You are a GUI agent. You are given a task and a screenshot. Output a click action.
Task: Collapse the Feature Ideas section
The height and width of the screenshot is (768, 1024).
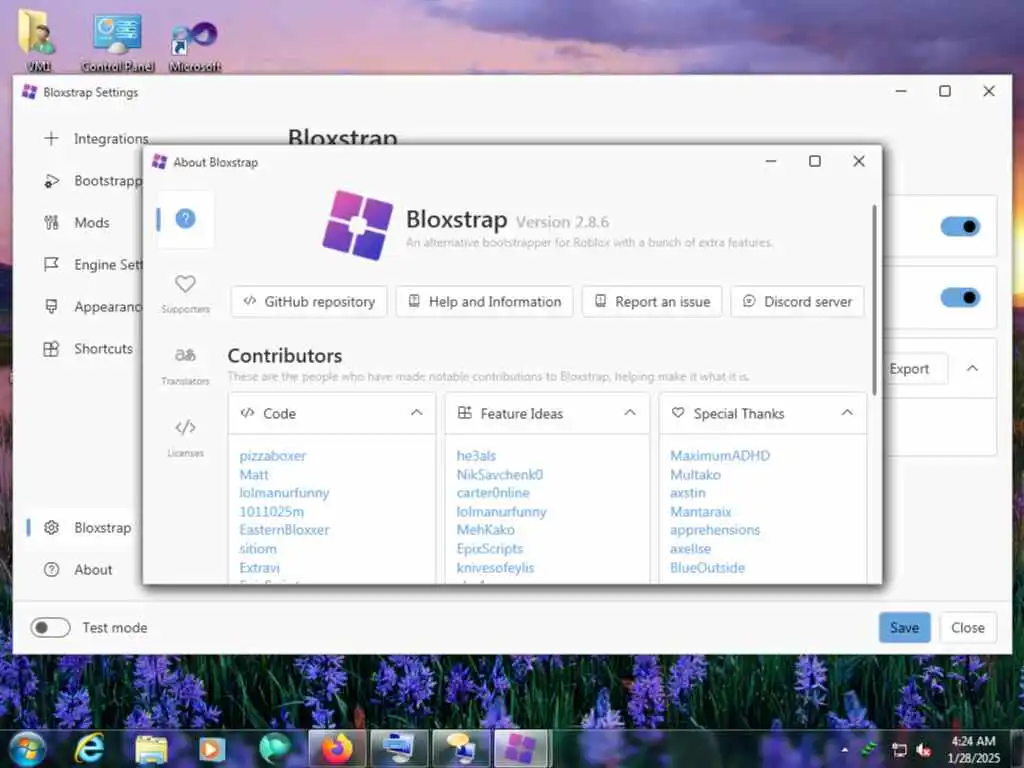click(x=630, y=413)
